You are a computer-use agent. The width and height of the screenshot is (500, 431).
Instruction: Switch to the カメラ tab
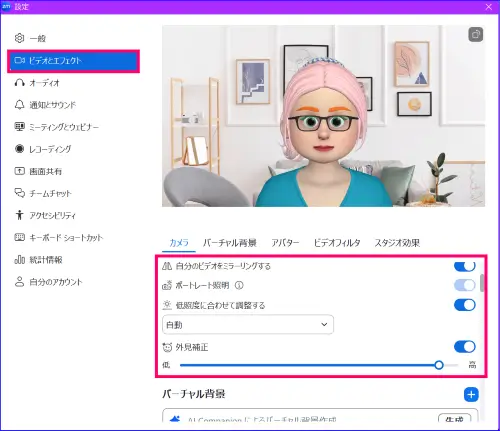click(179, 243)
